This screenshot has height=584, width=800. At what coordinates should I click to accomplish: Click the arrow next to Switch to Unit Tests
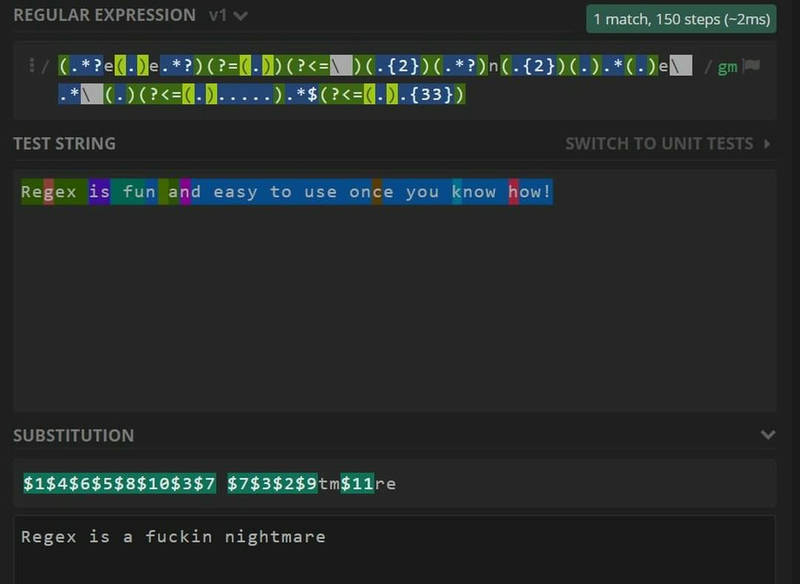point(767,144)
